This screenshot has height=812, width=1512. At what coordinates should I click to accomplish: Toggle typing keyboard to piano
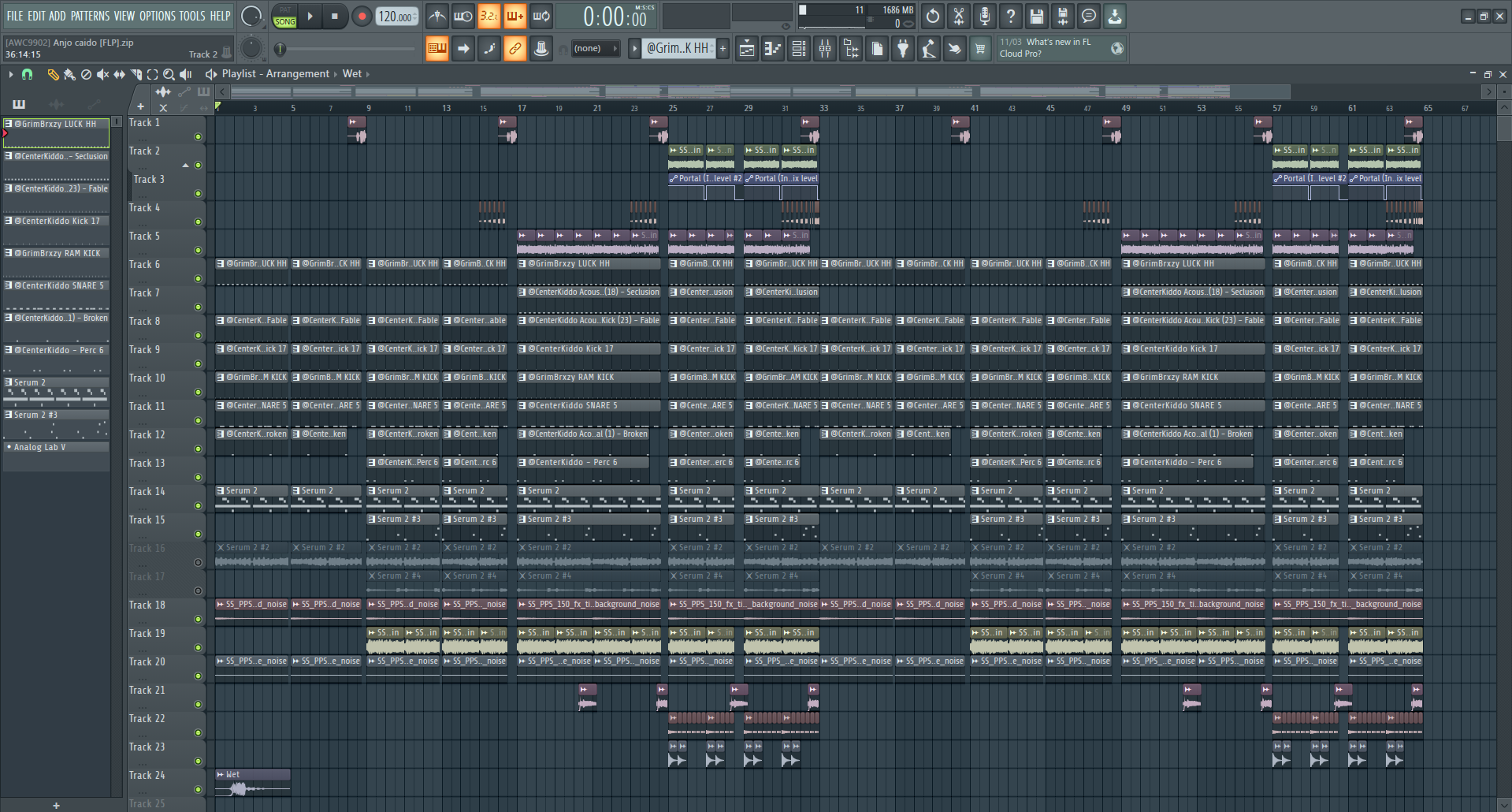(x=437, y=49)
